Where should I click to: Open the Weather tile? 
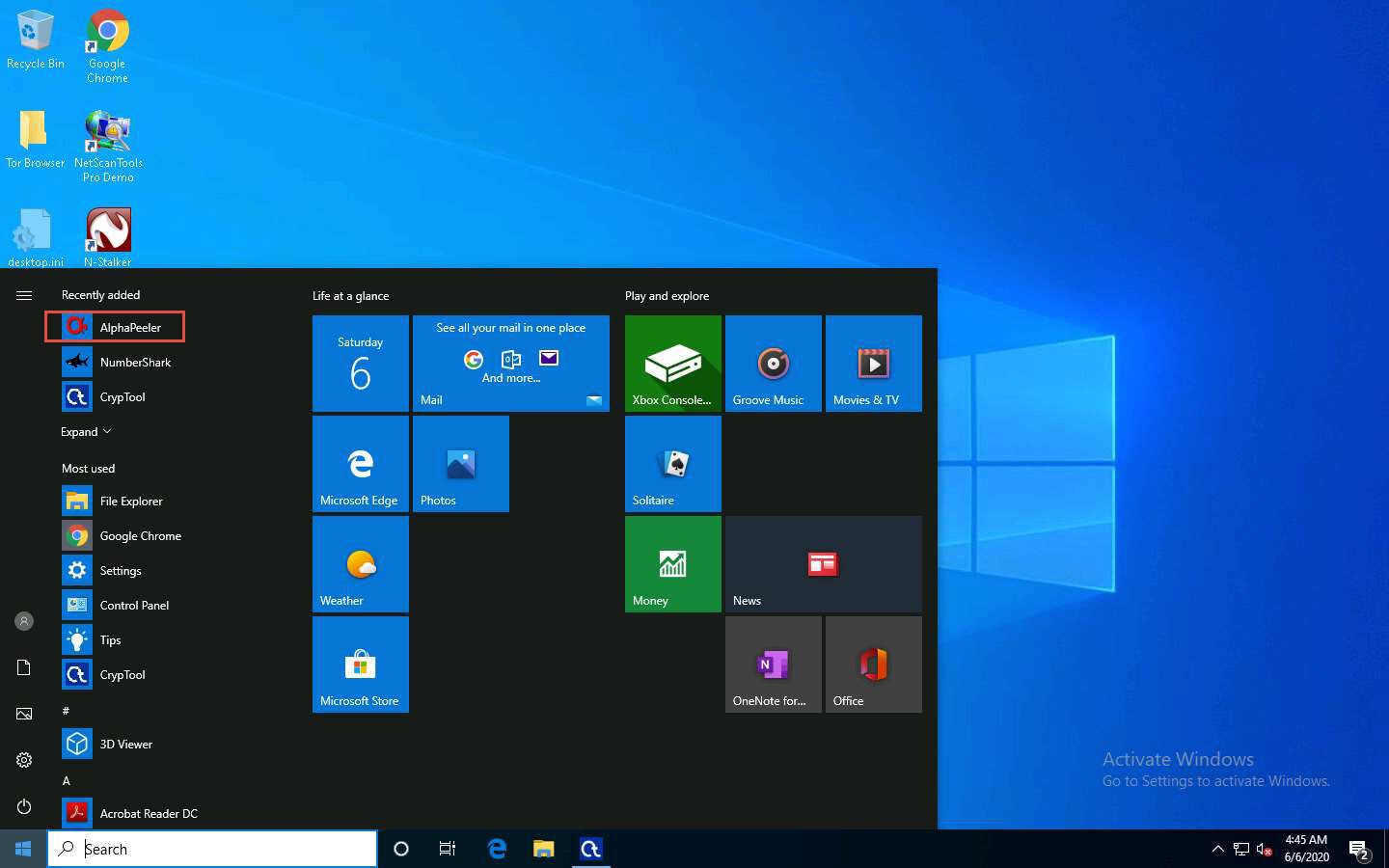coord(361,564)
